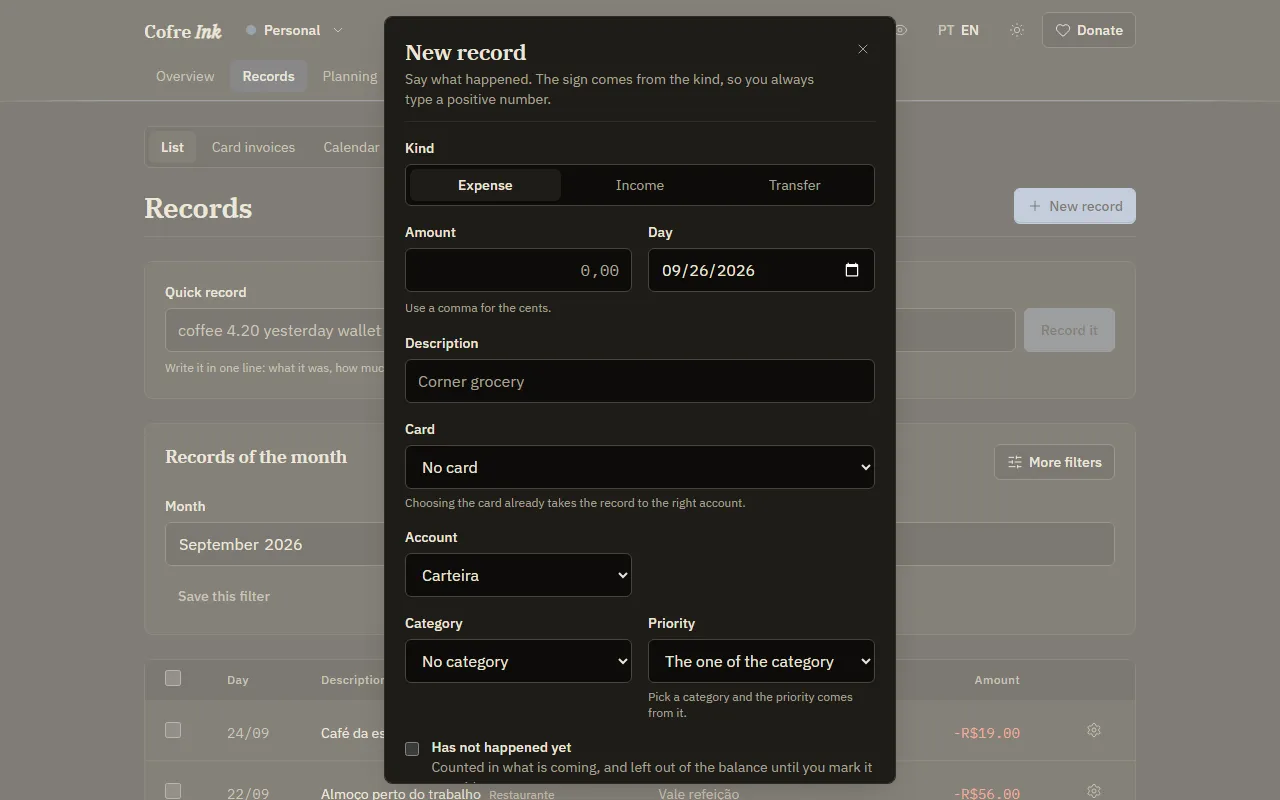Switch language to PT
Image resolution: width=1280 pixels, height=800 pixels.
946,30
